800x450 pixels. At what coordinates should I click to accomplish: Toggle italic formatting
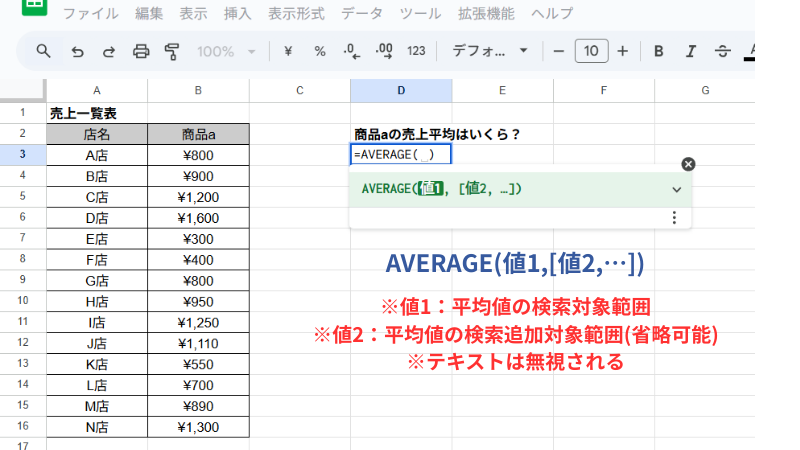[690, 51]
